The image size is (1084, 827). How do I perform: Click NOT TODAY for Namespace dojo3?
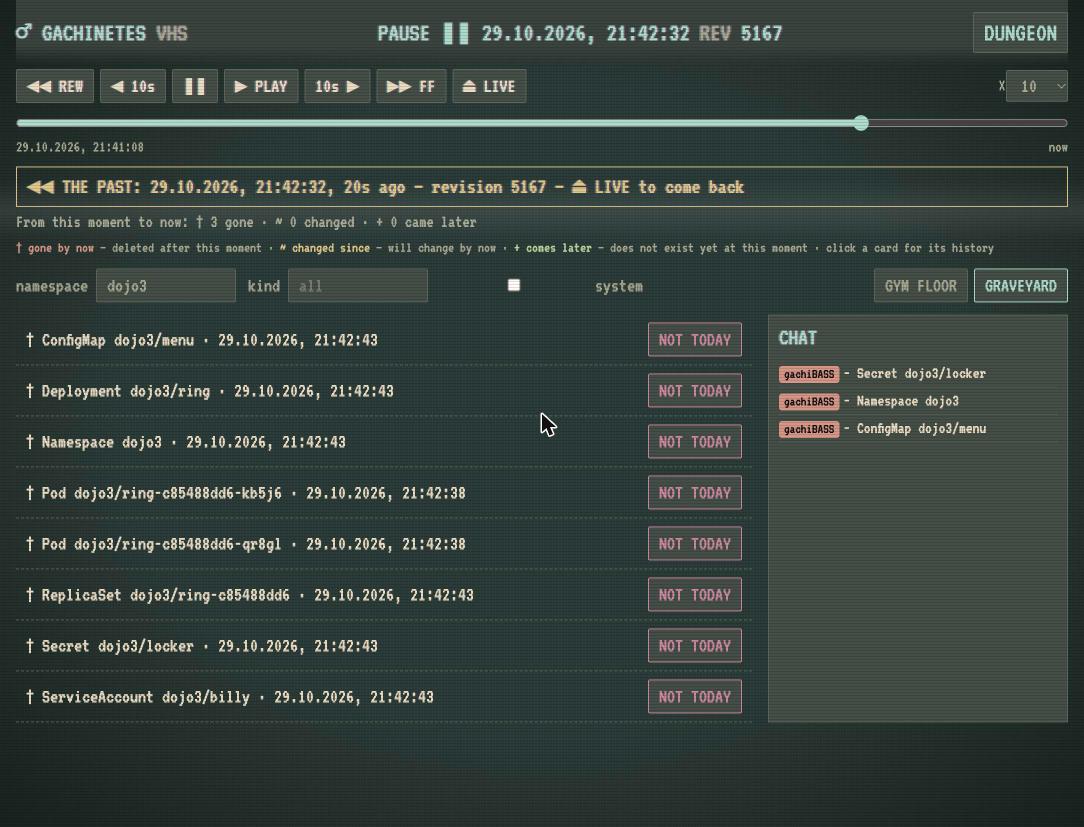(695, 442)
